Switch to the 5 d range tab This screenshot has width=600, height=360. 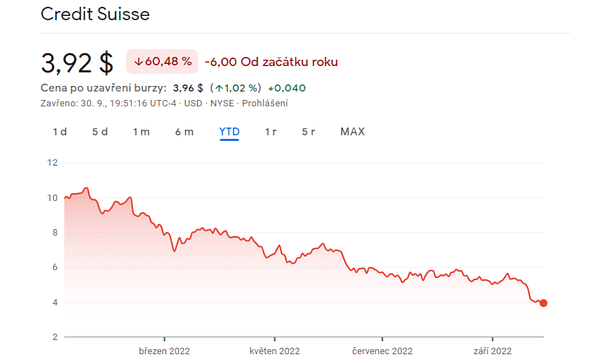(100, 132)
